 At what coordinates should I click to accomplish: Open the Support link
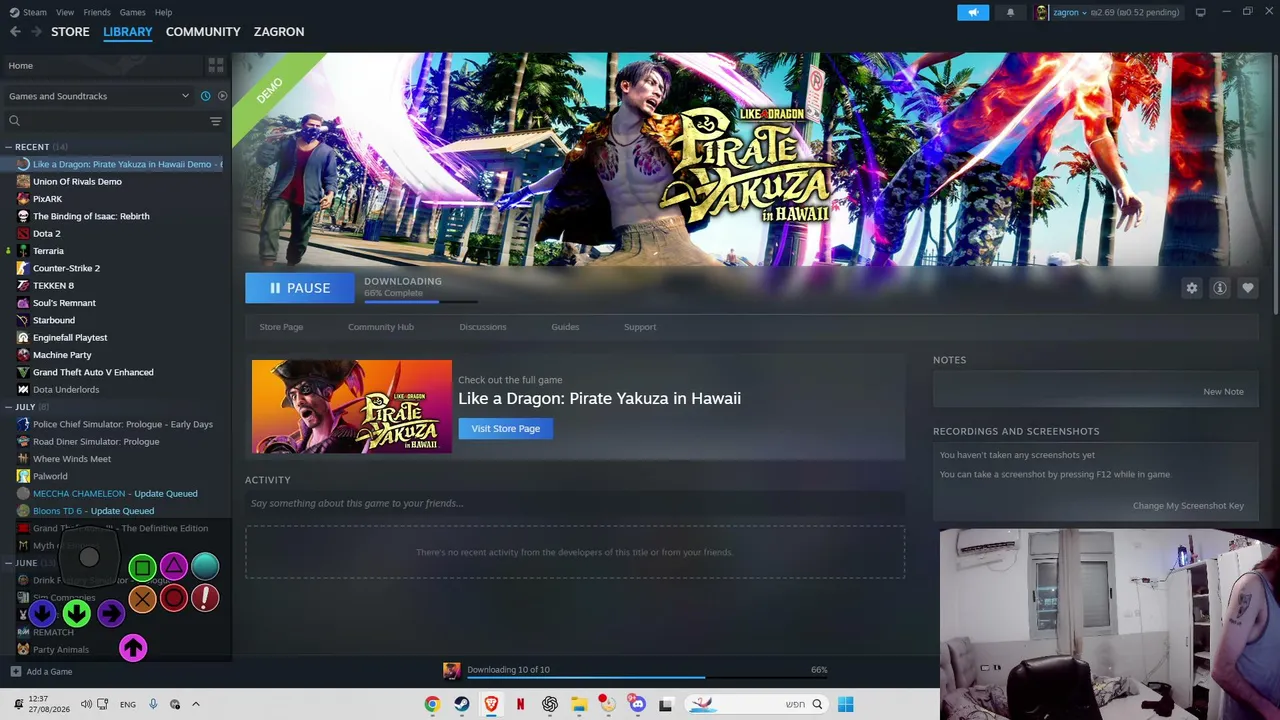click(640, 327)
